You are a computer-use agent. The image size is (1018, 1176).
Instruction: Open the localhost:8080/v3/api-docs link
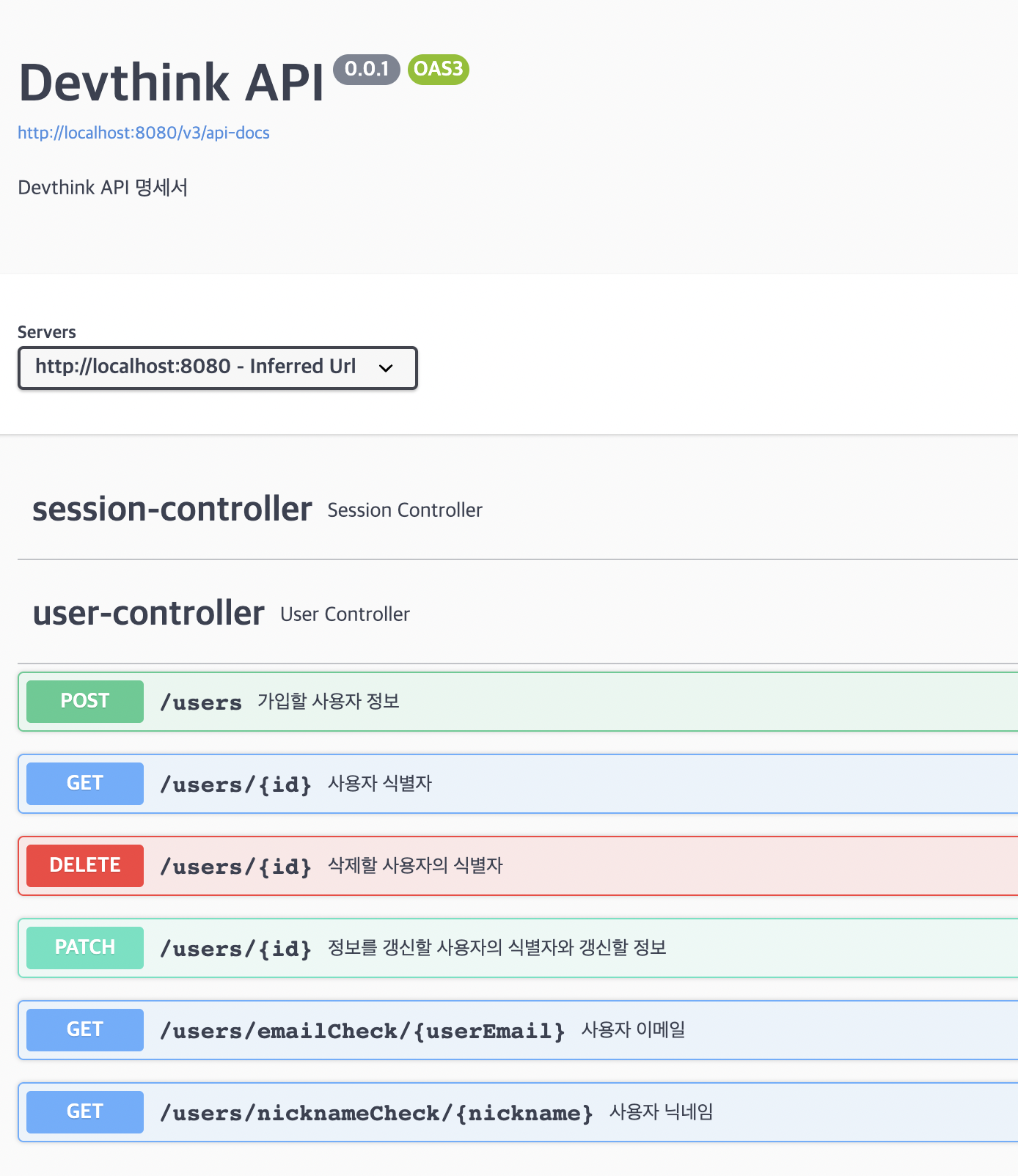144,133
